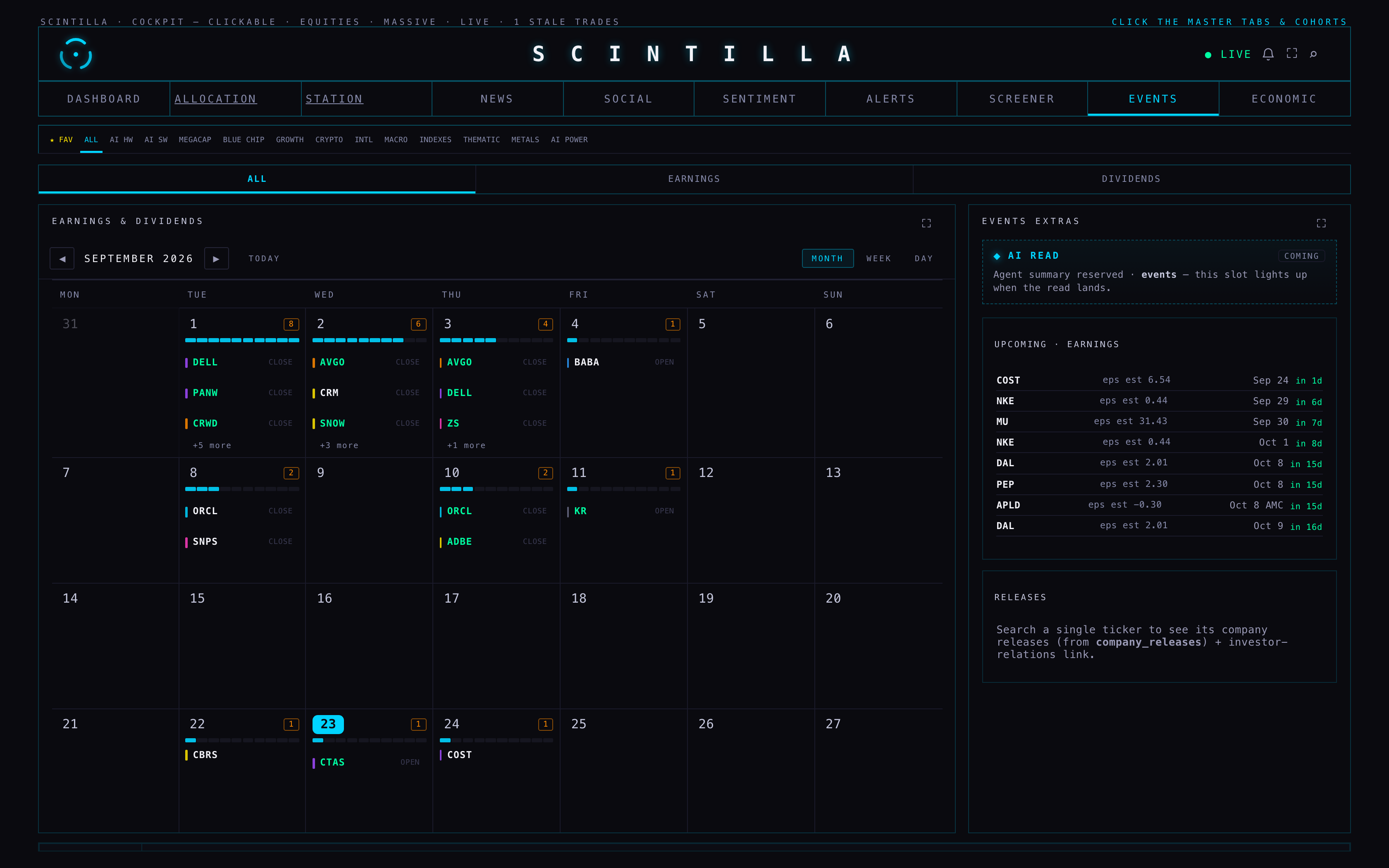Switch calendar to Week view

[x=879, y=258]
